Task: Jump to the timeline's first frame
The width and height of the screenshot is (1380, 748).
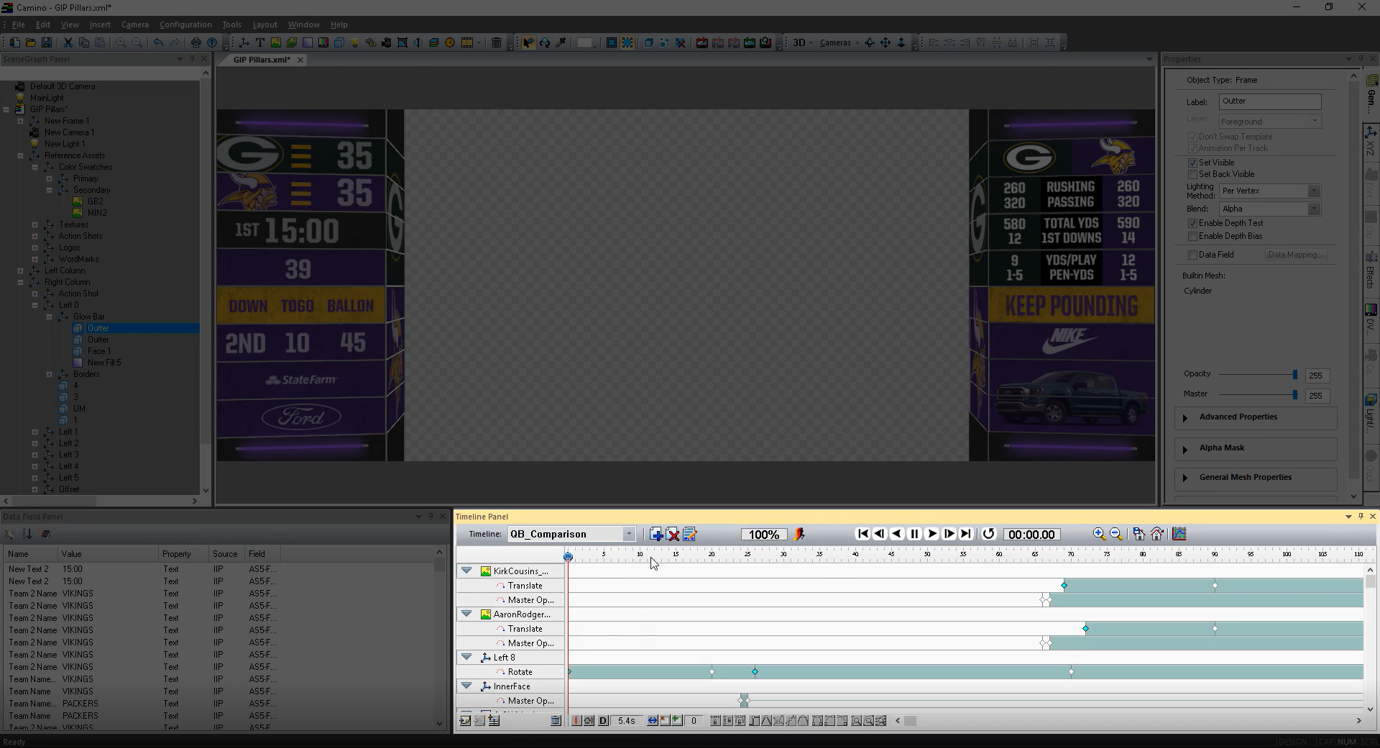Action: click(863, 534)
